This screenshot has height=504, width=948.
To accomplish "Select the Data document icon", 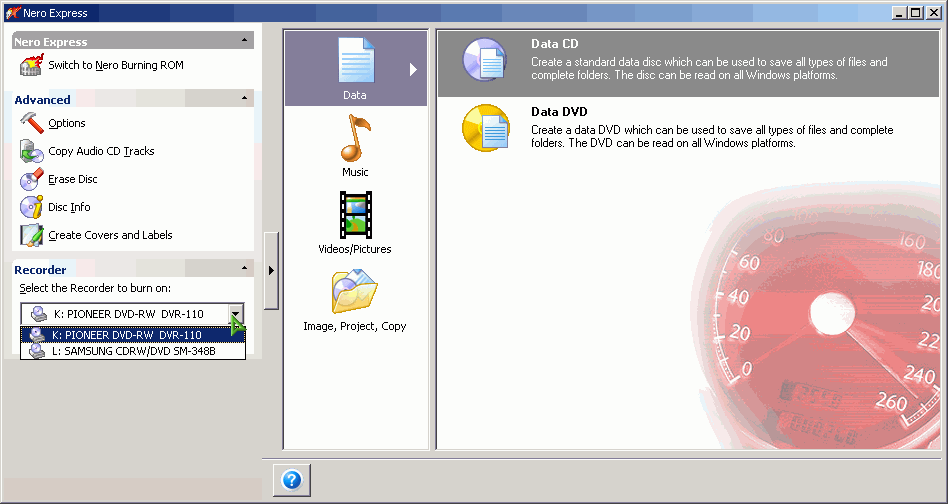I will (x=356, y=60).
